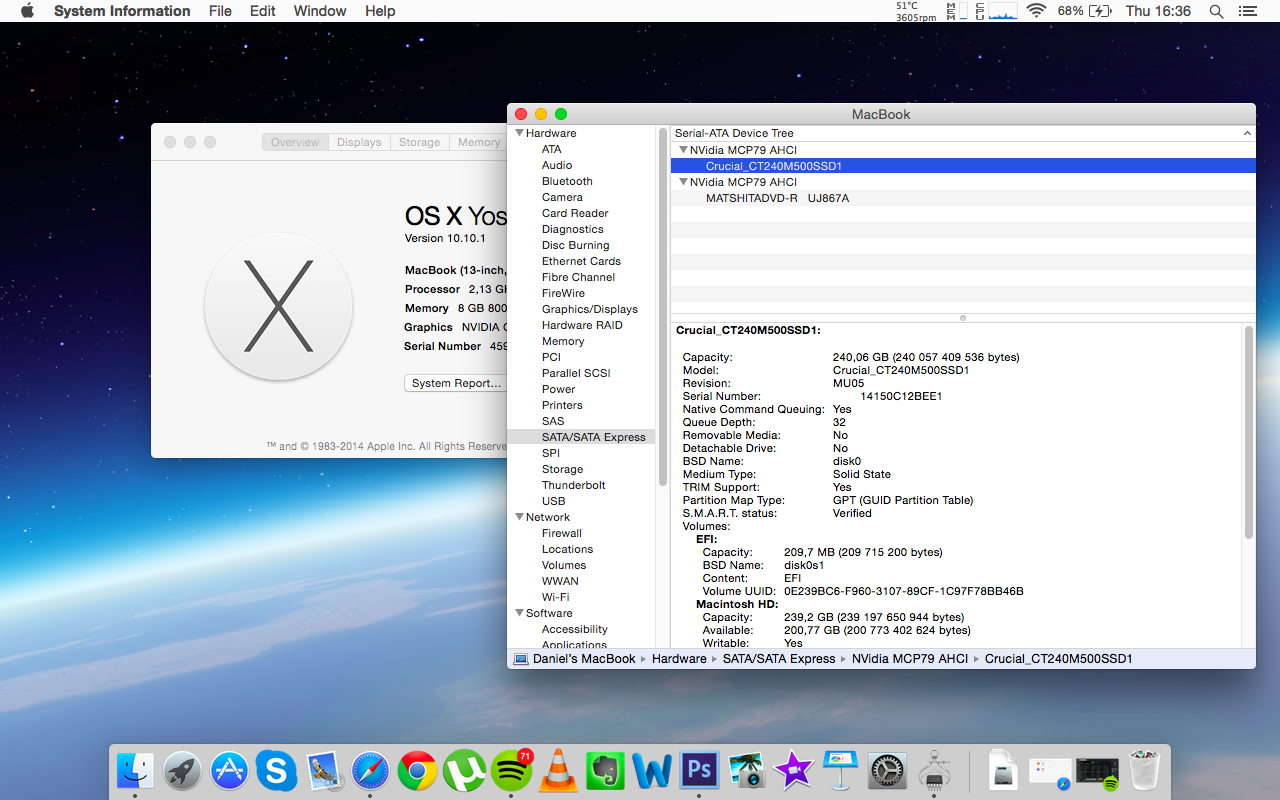Collapse the Software section in sidebar
Screen dimensions: 1280x800
point(520,613)
